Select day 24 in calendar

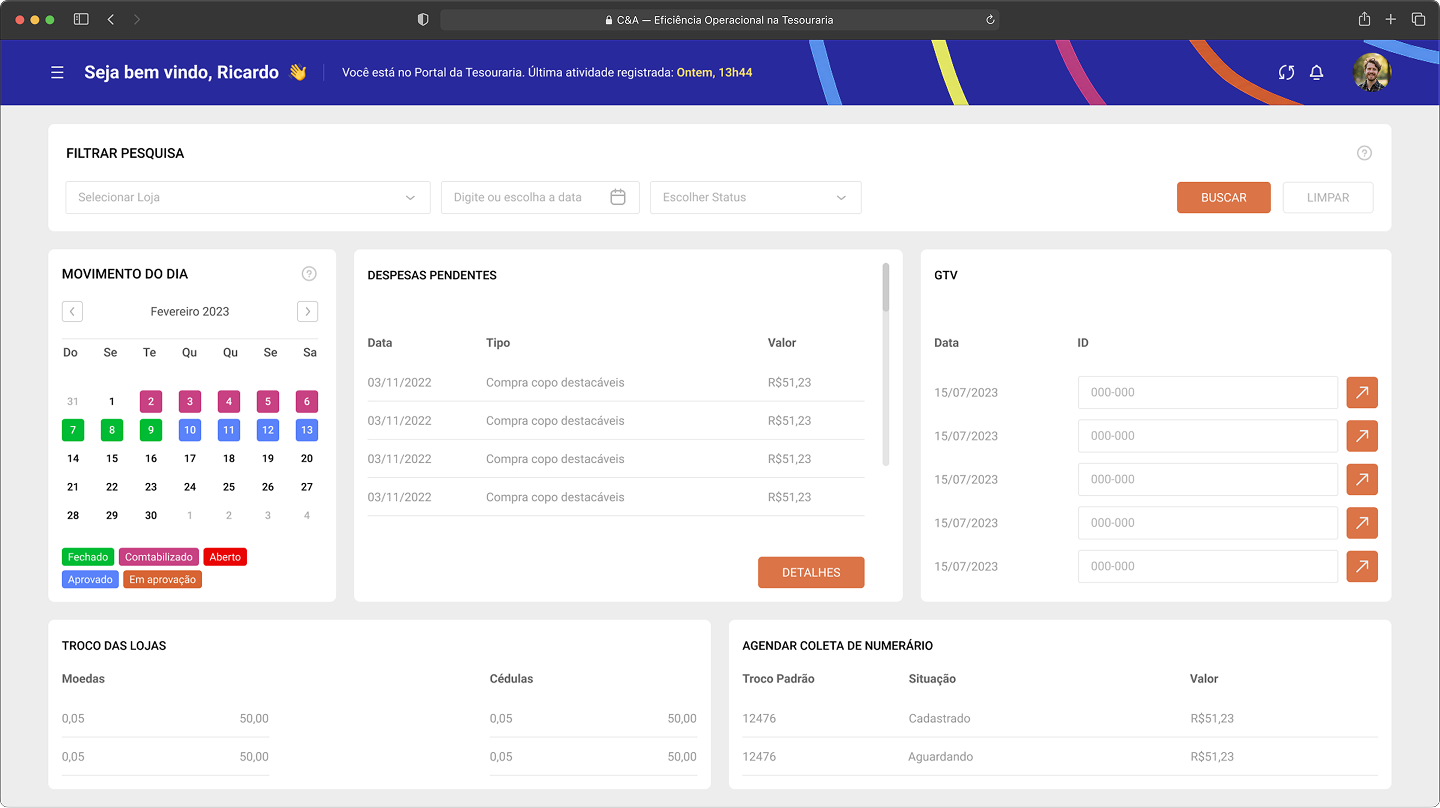tap(190, 487)
